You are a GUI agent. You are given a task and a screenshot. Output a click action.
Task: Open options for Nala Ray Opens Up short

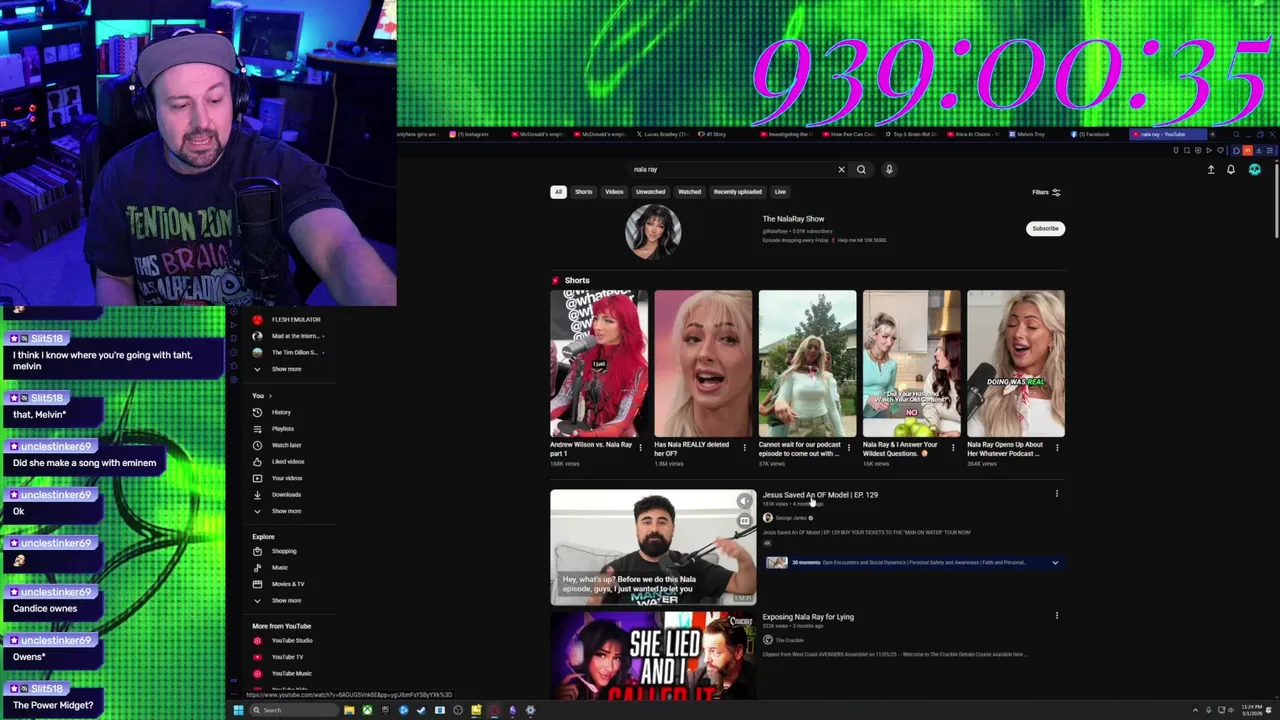pyautogui.click(x=1057, y=448)
